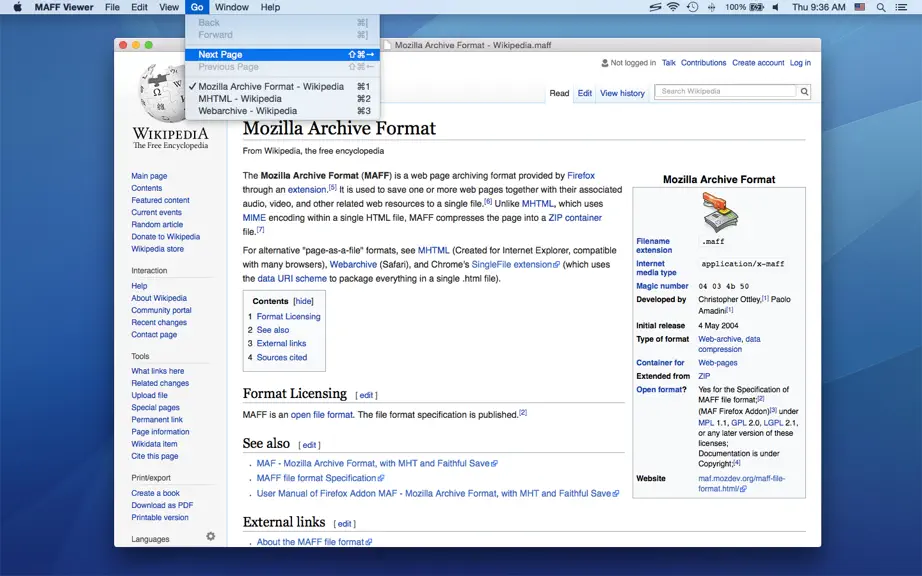Open the Window menu
922x576 pixels.
pos(231,7)
